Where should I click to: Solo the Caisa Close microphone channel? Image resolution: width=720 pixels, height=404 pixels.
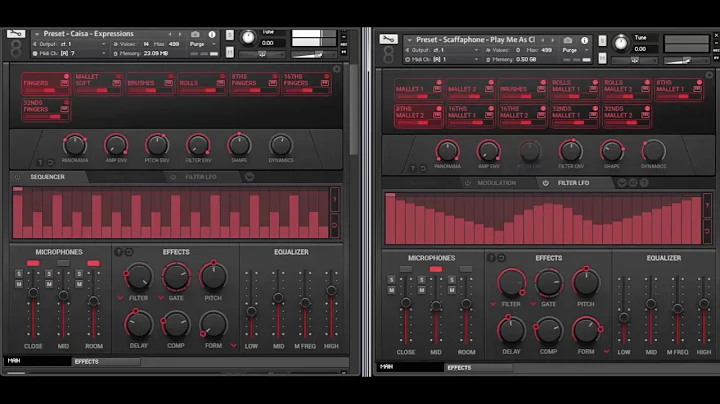point(19,274)
